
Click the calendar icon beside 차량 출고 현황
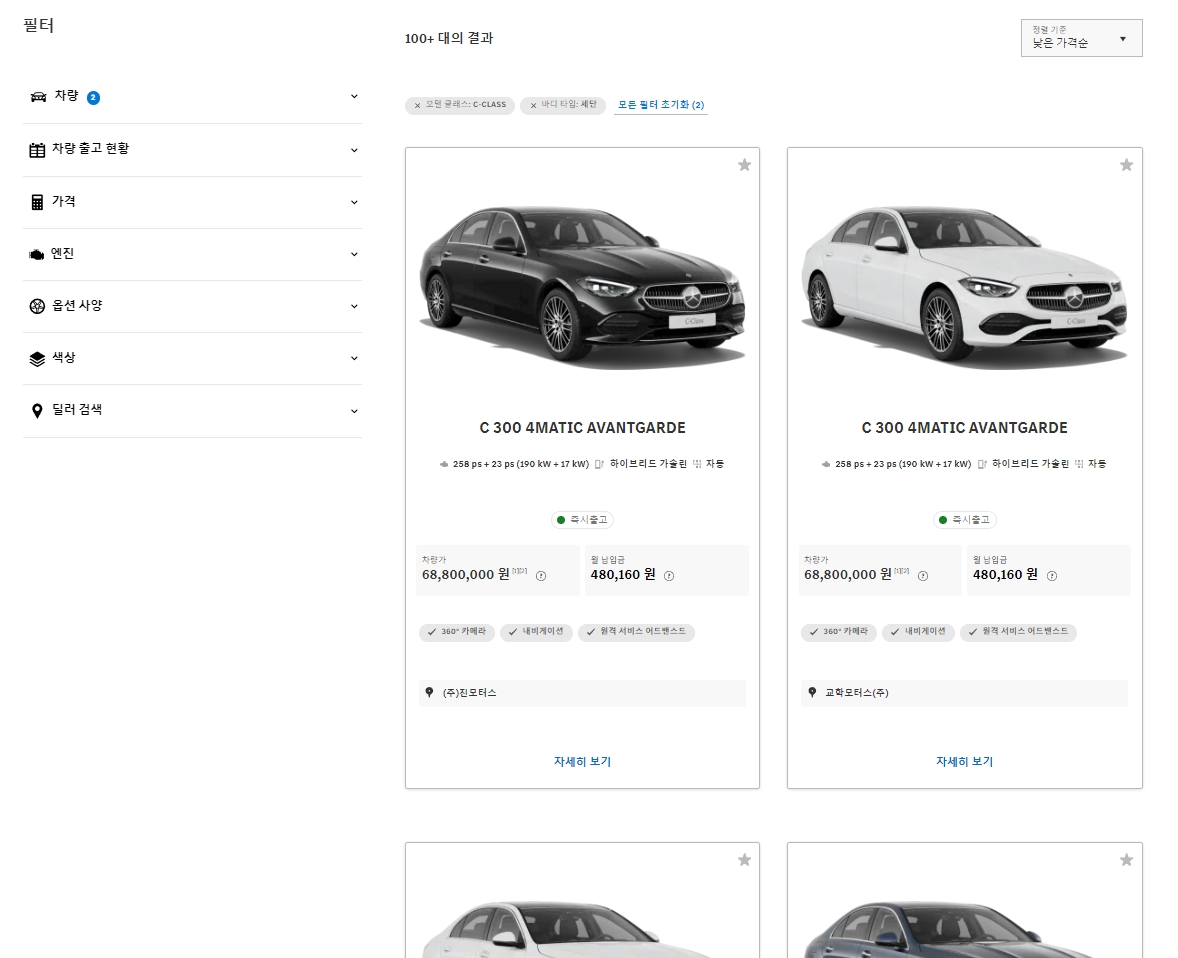point(37,150)
